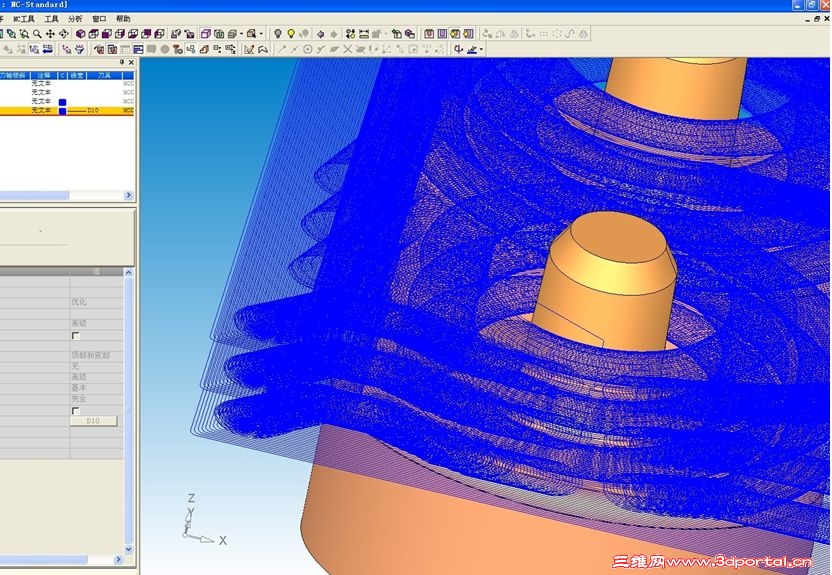This screenshot has width=832, height=575.
Task: Click the blue double-arrow toolpath icon
Action: click(x=48, y=49)
